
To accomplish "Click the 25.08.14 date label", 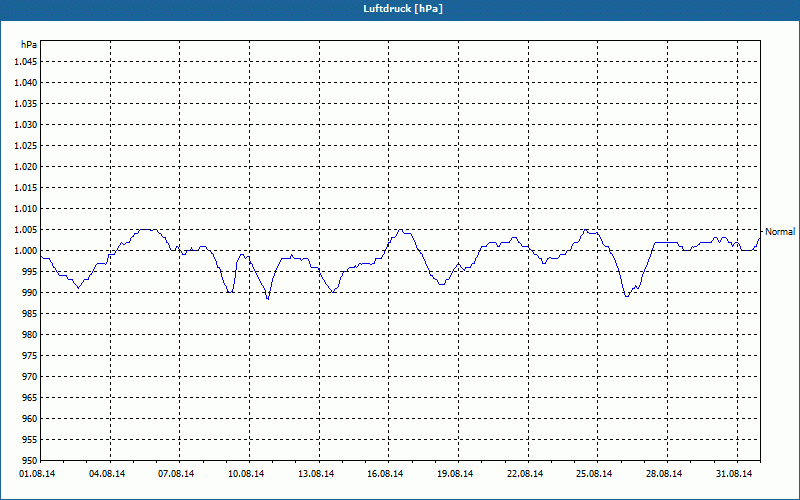I will point(594,474).
